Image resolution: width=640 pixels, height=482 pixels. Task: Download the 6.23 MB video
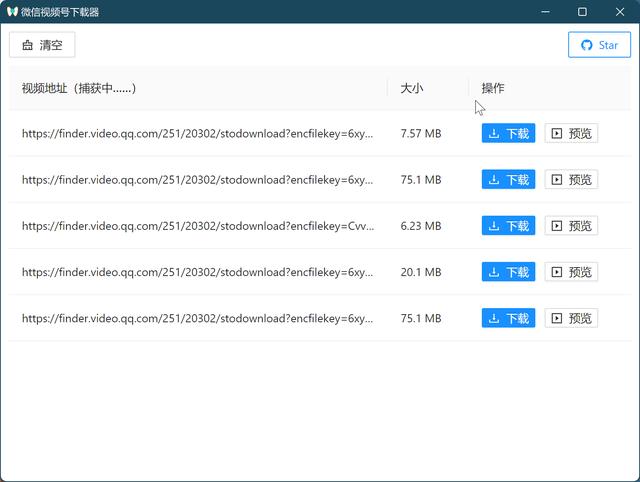508,226
